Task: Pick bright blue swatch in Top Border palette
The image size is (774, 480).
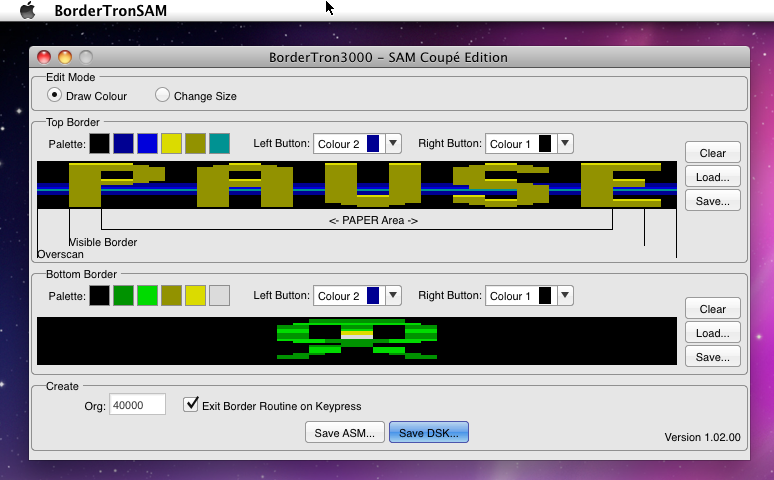Action: pos(147,144)
